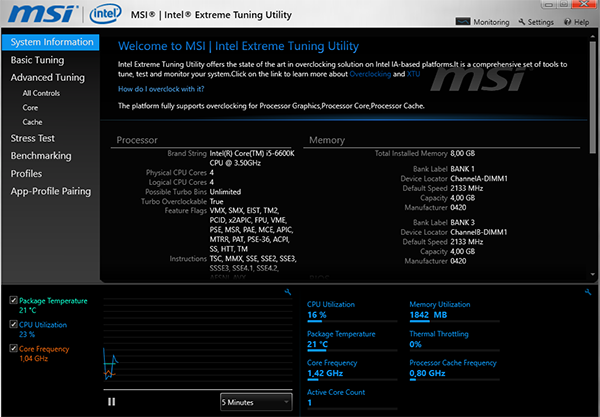
Task: Click the Possible Turbo Bins Unlimited value
Action: (225, 192)
